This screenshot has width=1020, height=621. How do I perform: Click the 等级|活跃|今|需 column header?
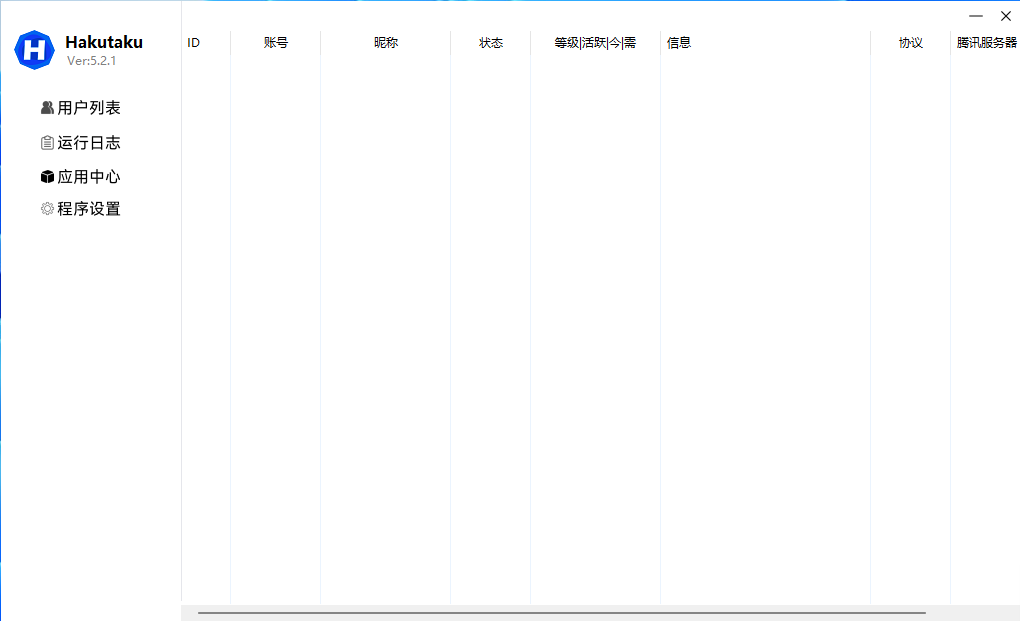[595, 43]
